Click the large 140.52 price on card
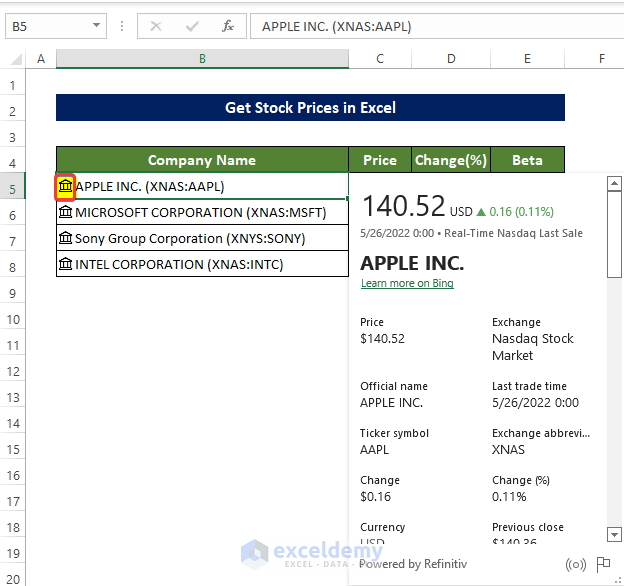The height and width of the screenshot is (586, 624). tap(404, 206)
